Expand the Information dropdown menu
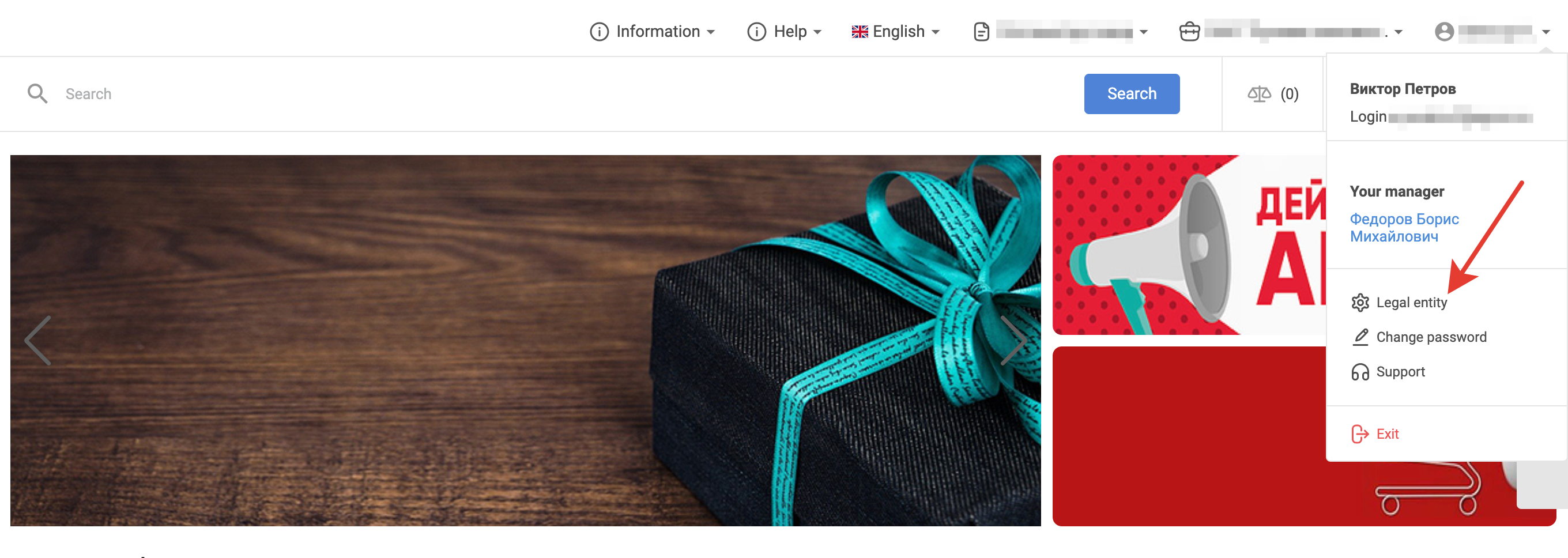The width and height of the screenshot is (1568, 558). point(652,32)
